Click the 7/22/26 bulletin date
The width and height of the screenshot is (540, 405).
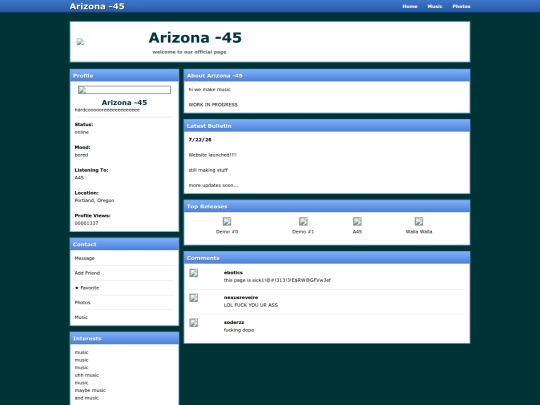200,139
